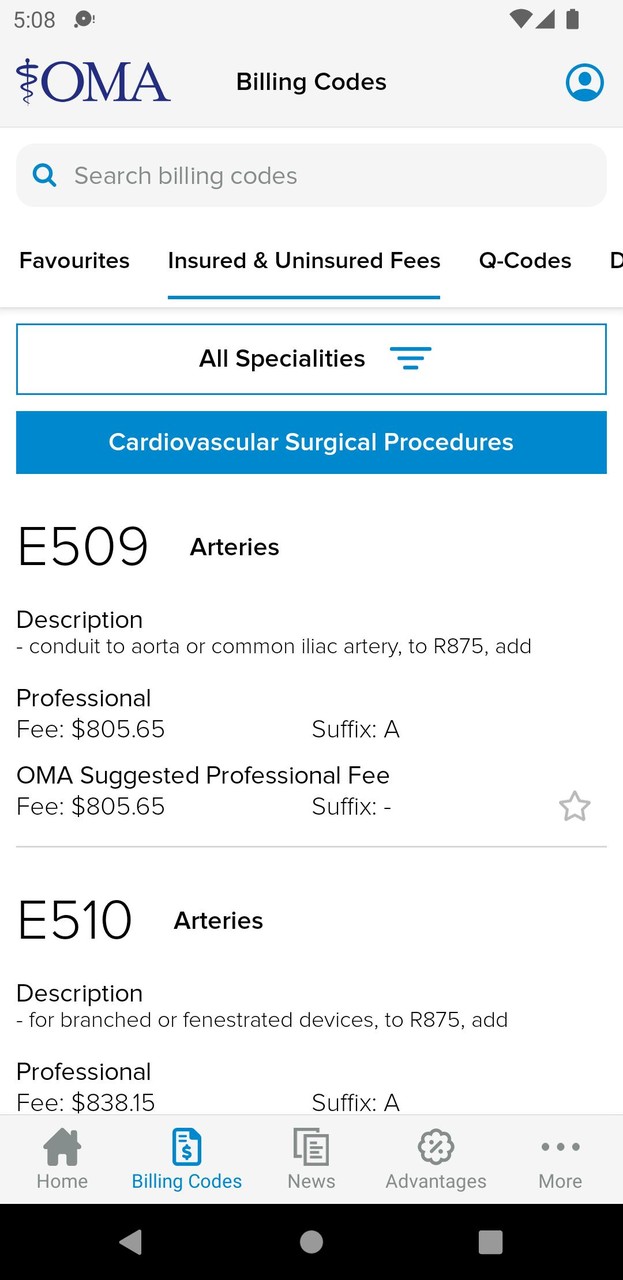Switch to the Q-Codes tab
The height and width of the screenshot is (1280, 623).
(525, 261)
